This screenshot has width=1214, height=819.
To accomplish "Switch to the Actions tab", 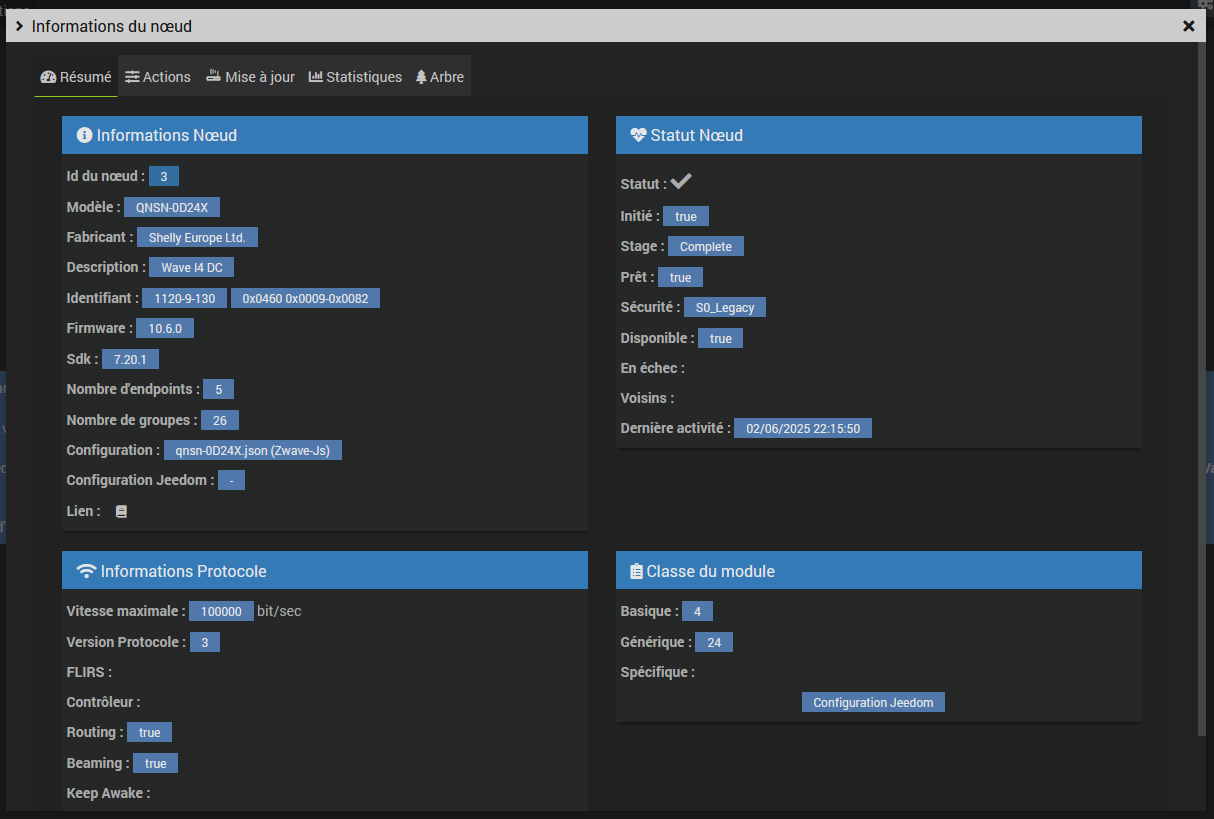I will (158, 77).
